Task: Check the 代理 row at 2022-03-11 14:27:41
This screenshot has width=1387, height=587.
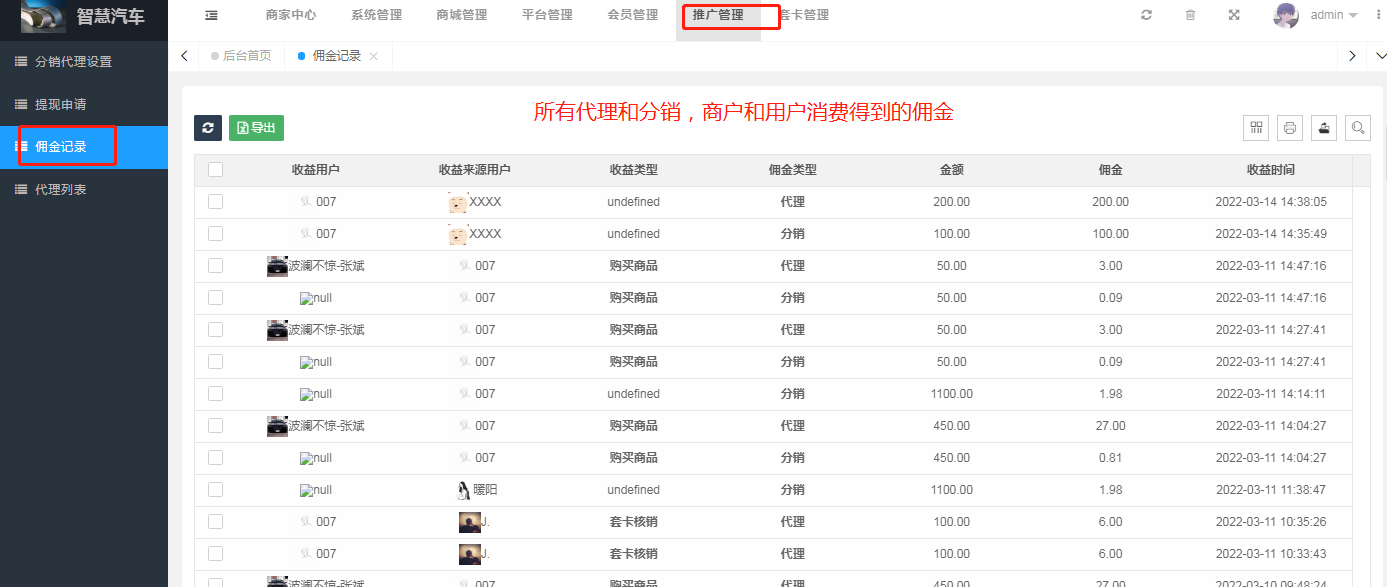Action: coord(215,330)
